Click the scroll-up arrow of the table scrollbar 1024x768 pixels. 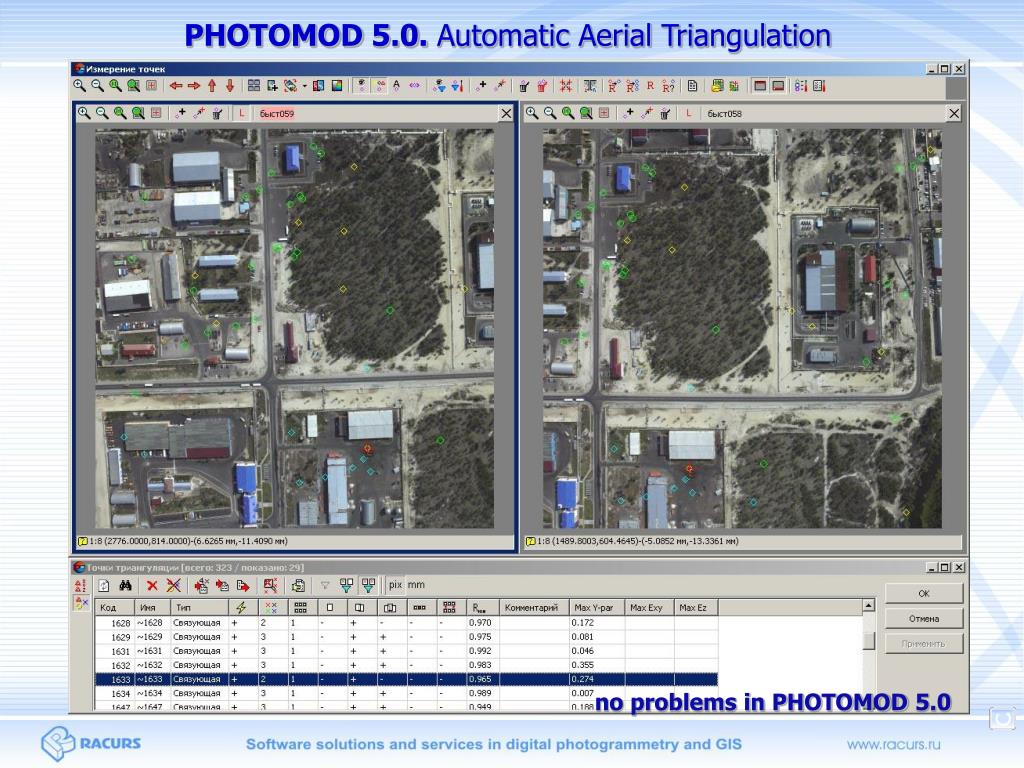(x=869, y=606)
